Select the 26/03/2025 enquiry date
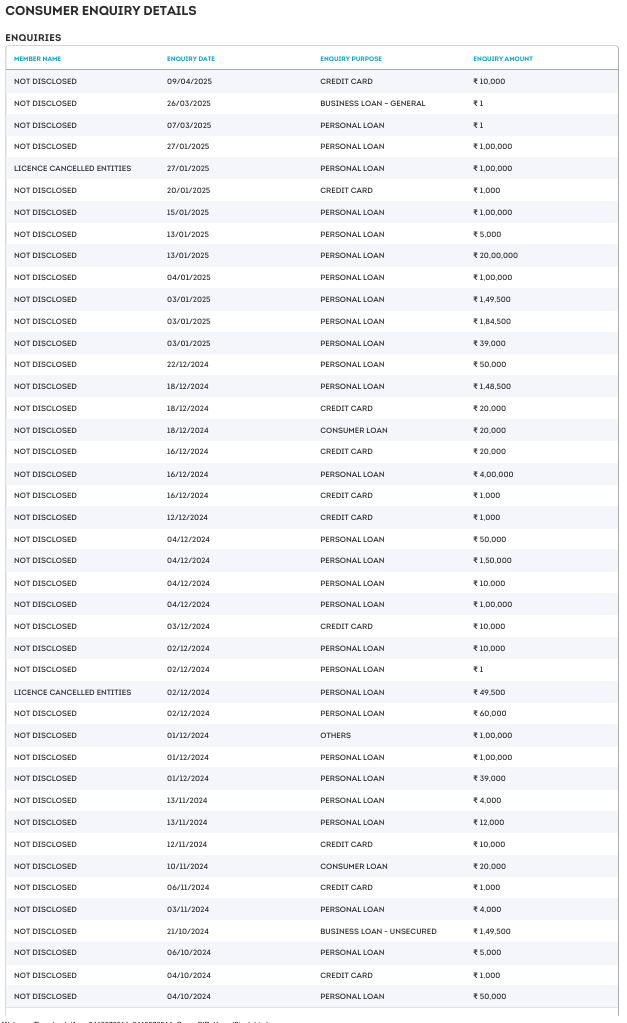 click(190, 103)
